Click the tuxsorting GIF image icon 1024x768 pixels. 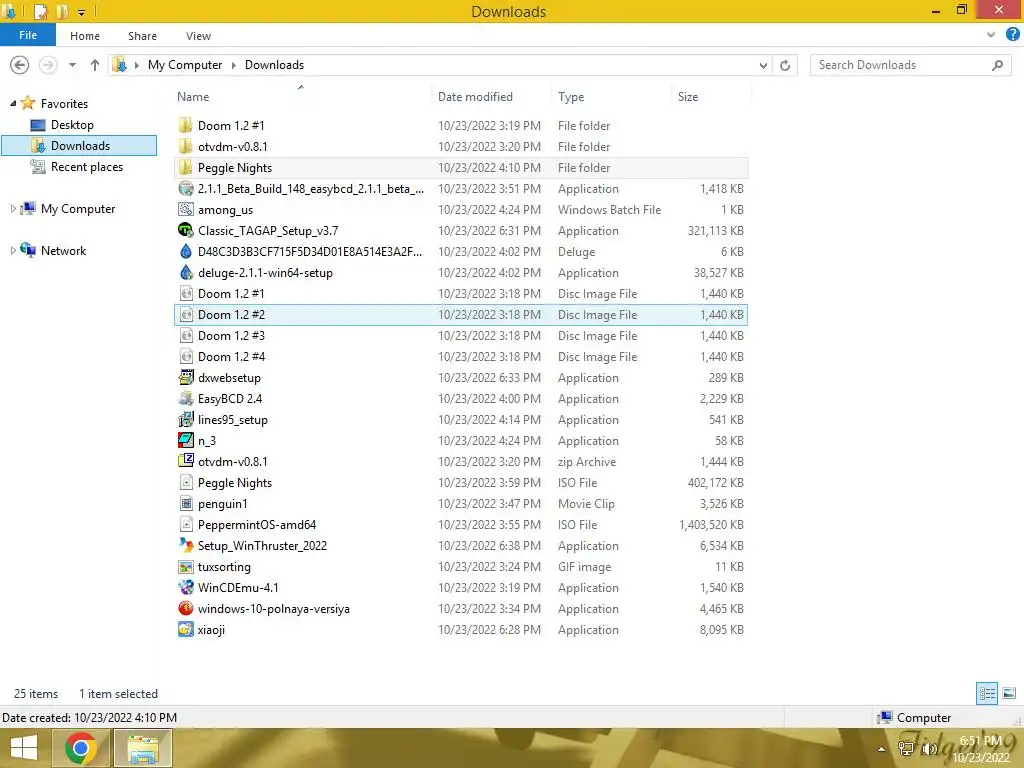(x=185, y=566)
